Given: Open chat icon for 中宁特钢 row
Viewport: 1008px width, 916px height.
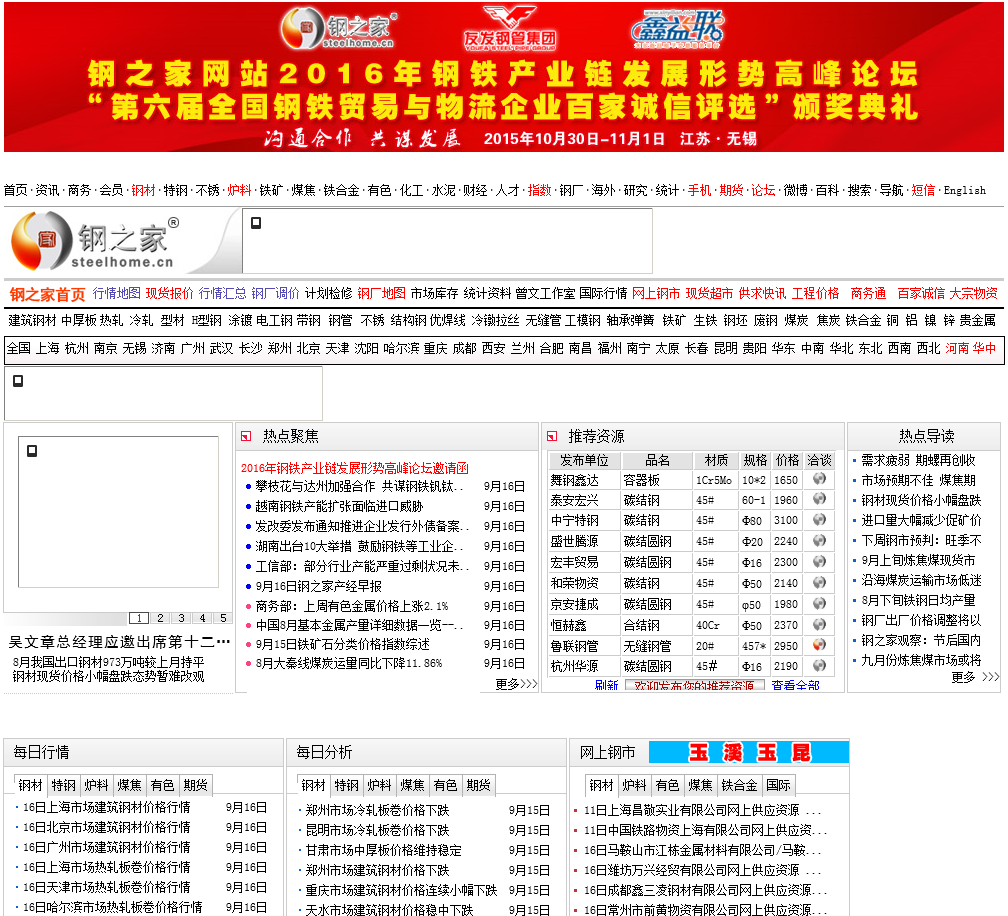Looking at the screenshot, I should click(x=819, y=519).
